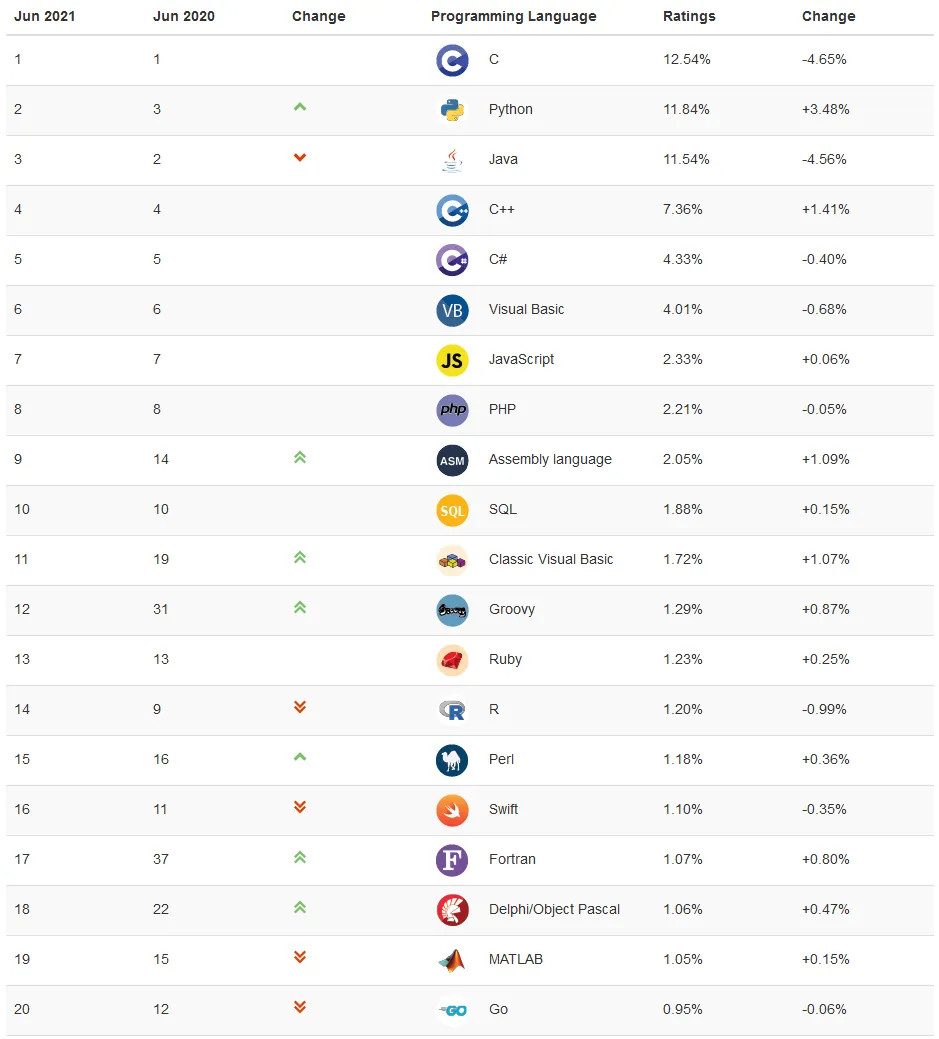Click the Python logo icon
The image size is (939, 1039).
tap(452, 110)
